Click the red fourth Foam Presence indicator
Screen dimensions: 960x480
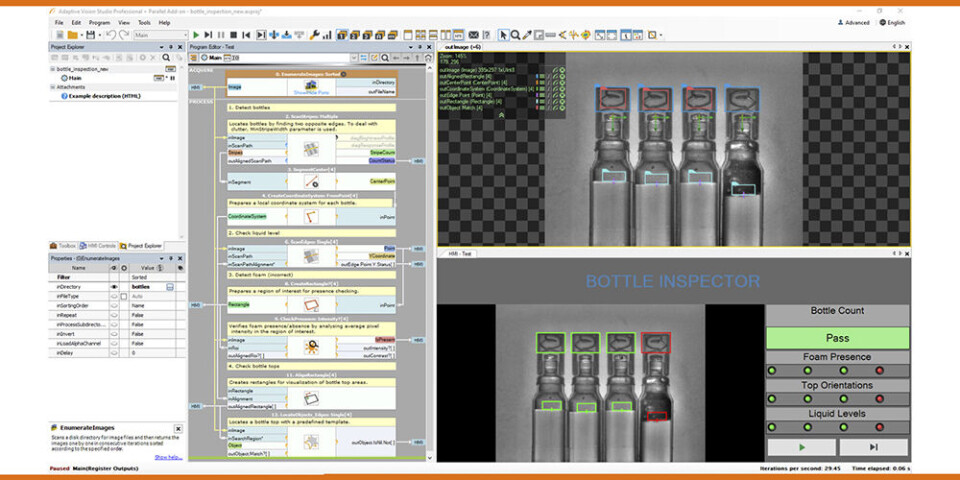coord(880,370)
